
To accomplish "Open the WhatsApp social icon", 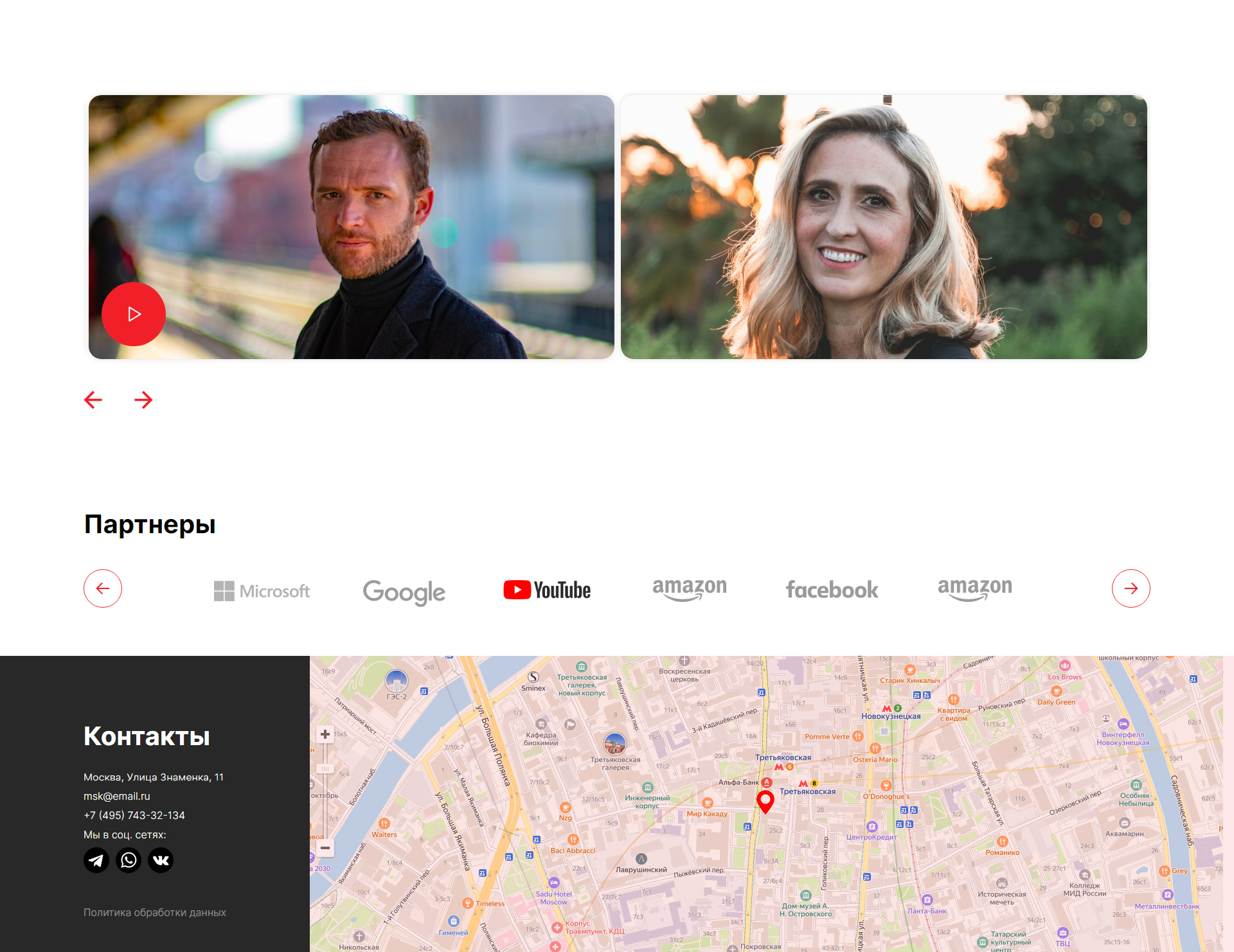I will (x=129, y=860).
